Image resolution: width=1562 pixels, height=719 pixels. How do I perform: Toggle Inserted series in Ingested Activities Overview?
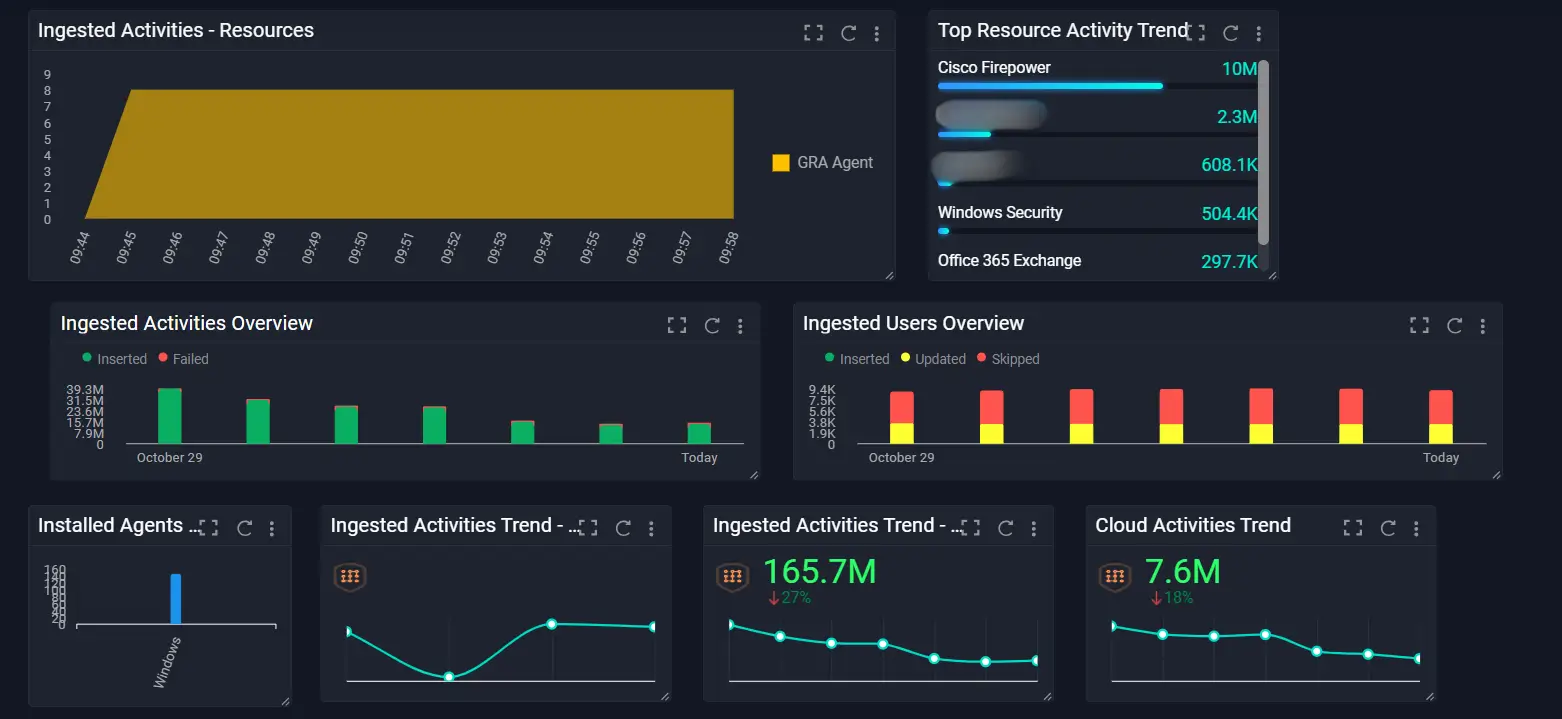point(115,359)
